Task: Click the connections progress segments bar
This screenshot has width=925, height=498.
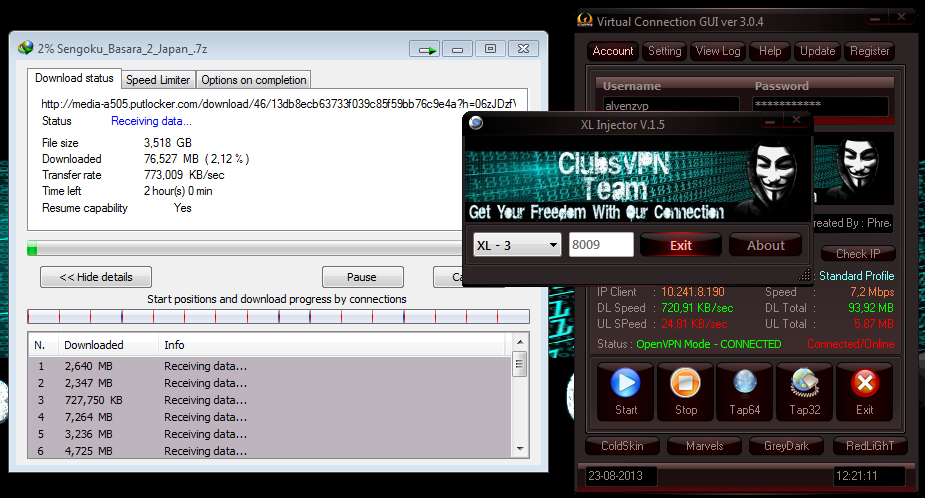Action: [278, 317]
